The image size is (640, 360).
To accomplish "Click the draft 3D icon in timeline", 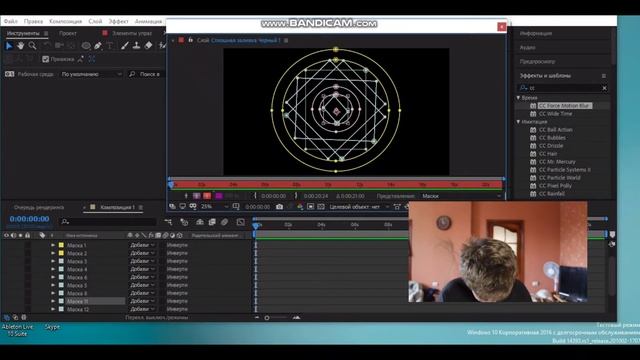I will click(x=184, y=222).
